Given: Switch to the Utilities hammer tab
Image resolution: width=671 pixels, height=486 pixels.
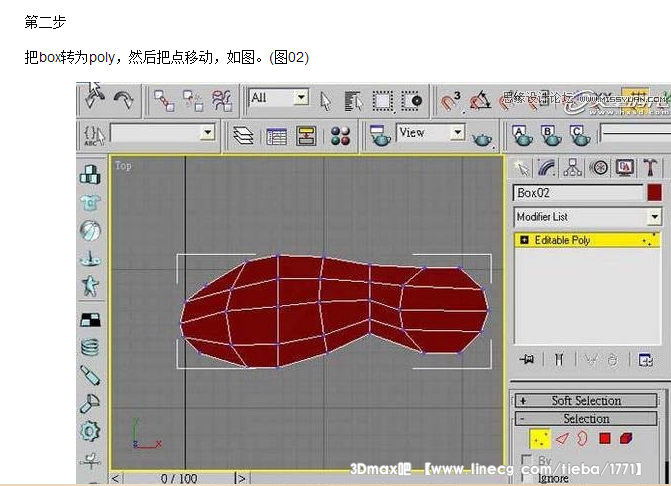Looking at the screenshot, I should click(650, 167).
